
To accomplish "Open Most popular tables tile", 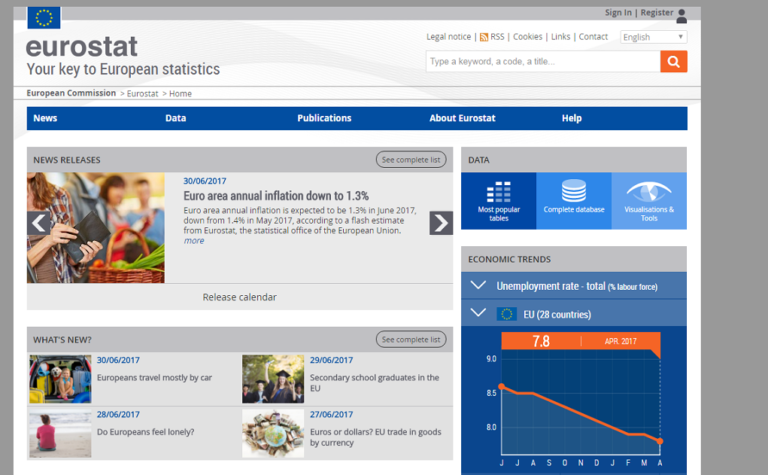I will click(x=499, y=201).
